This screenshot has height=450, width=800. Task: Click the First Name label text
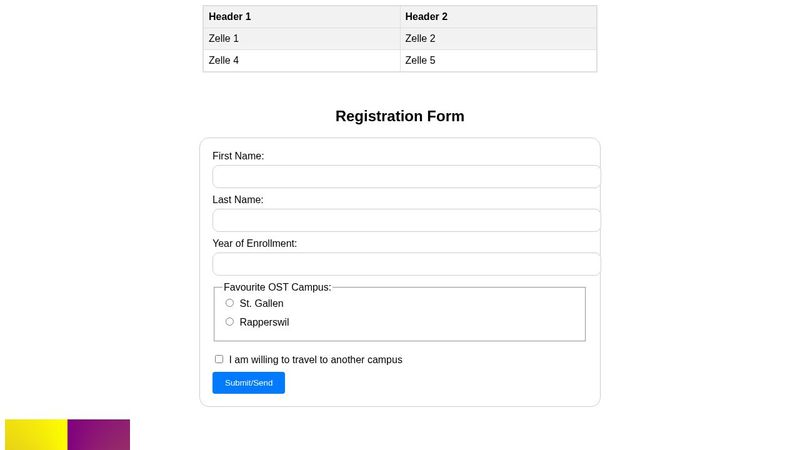[238, 156]
